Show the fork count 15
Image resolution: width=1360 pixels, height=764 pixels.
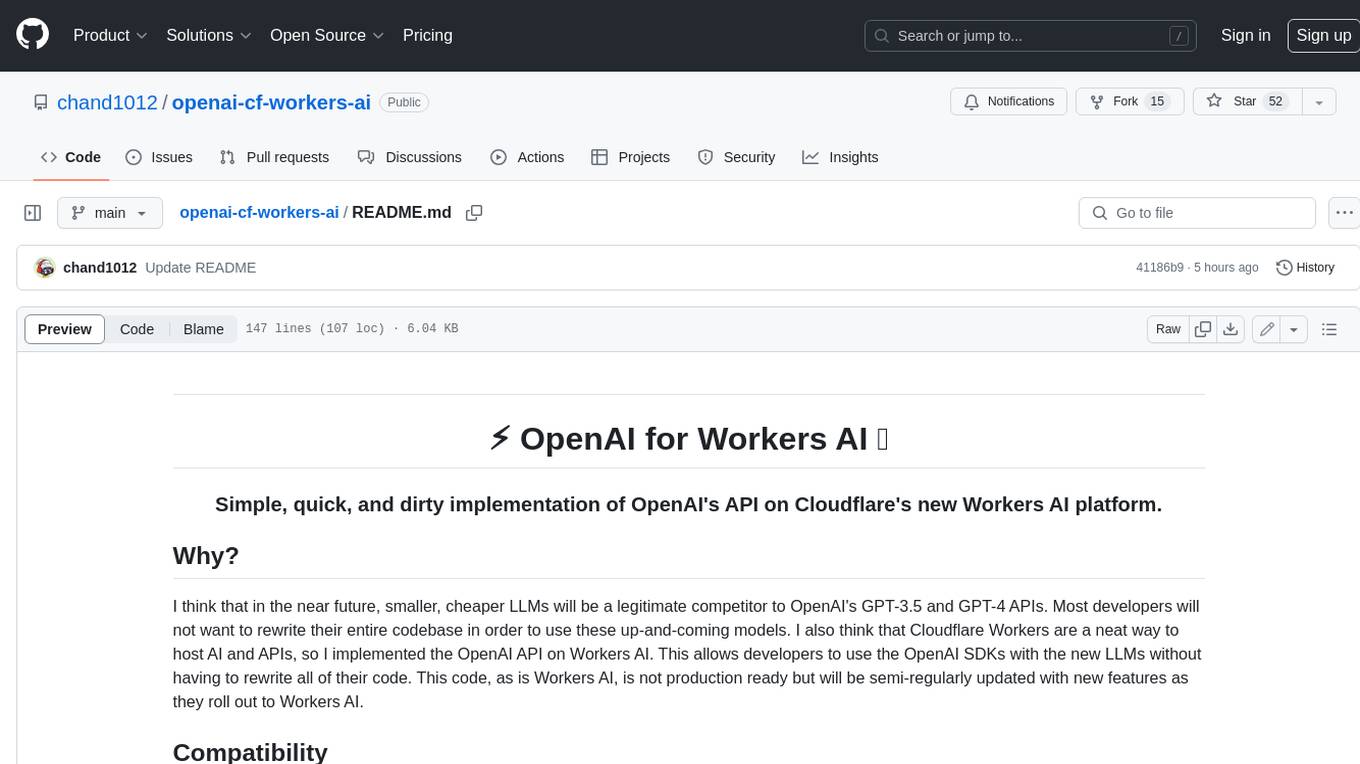pyautogui.click(x=1157, y=102)
